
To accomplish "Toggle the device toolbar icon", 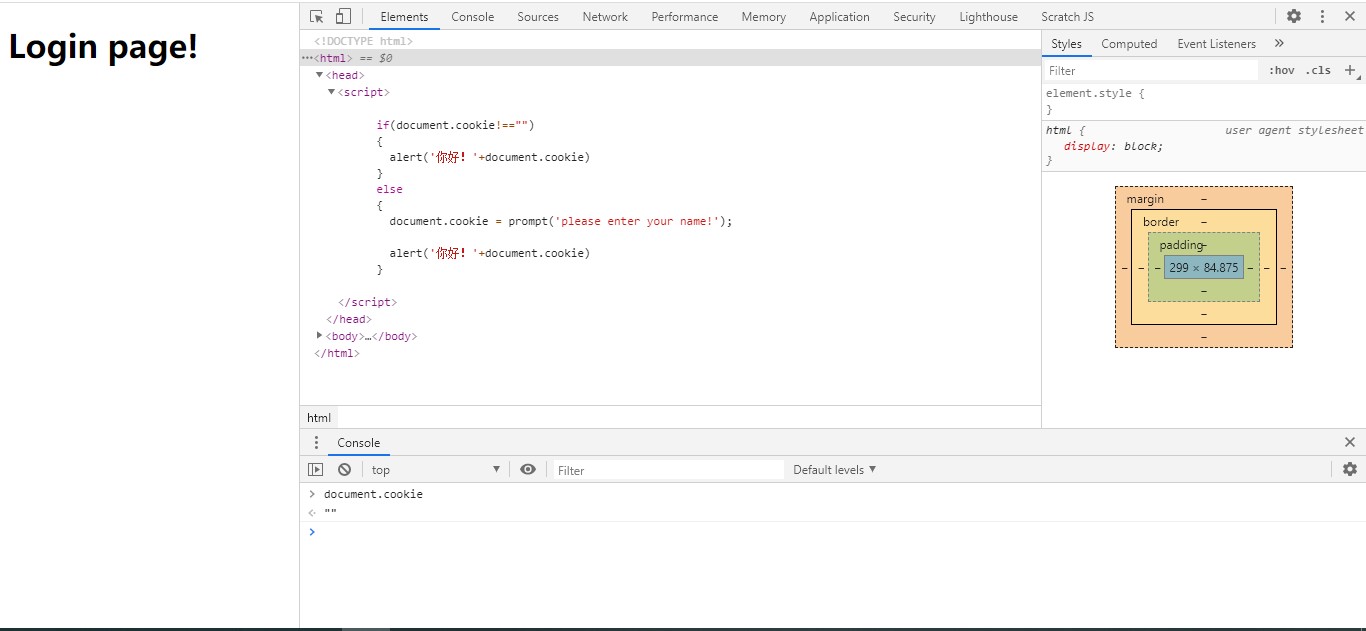I will tap(343, 17).
